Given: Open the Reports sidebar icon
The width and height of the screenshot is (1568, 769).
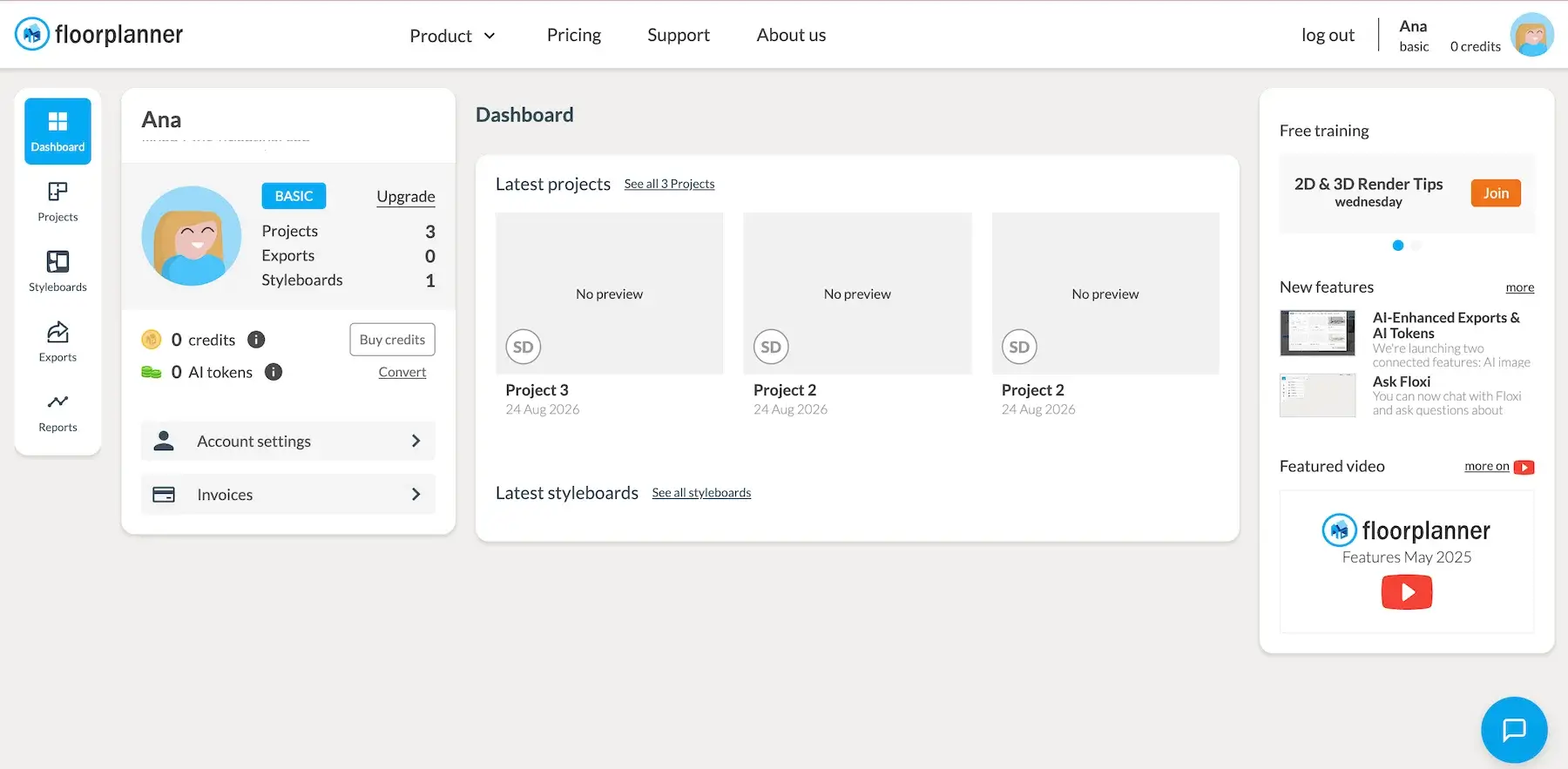Looking at the screenshot, I should pyautogui.click(x=57, y=412).
